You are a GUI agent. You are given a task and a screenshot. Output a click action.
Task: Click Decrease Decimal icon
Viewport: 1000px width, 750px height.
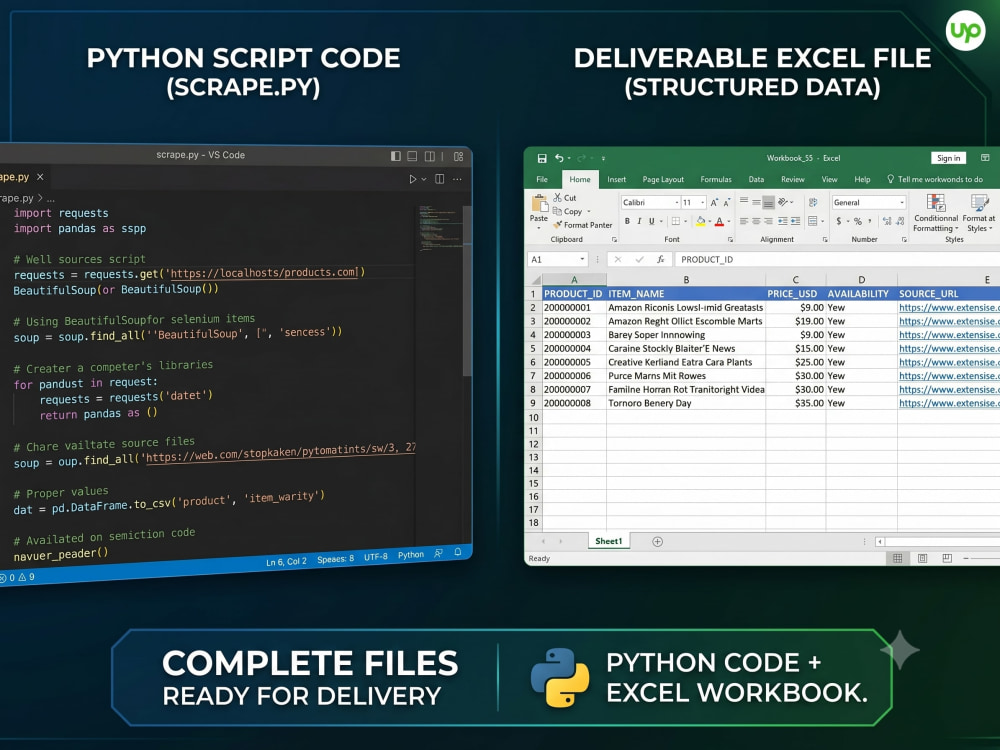pos(900,221)
